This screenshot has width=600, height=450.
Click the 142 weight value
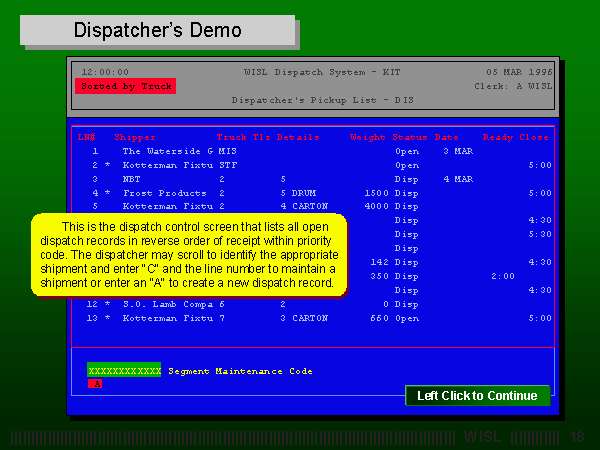click(x=380, y=262)
